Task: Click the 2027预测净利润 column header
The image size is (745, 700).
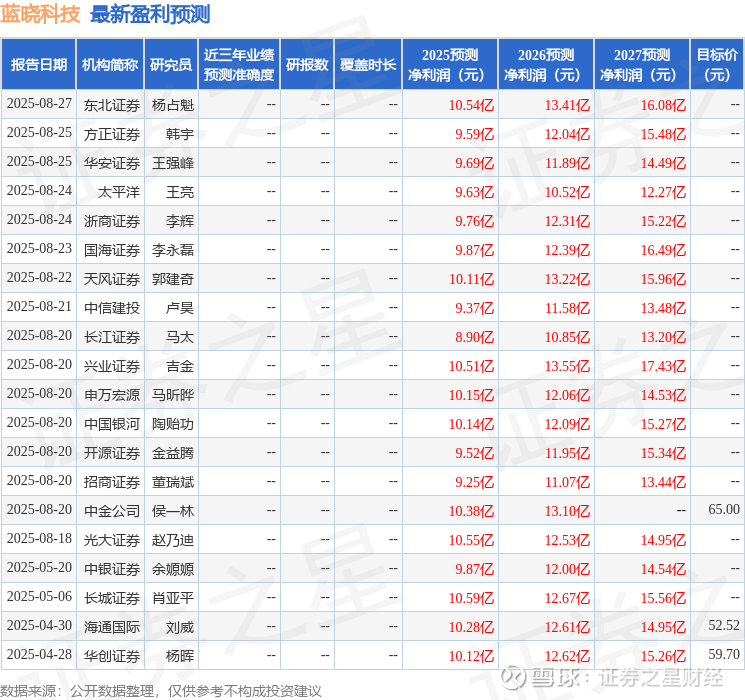Action: click(x=642, y=65)
